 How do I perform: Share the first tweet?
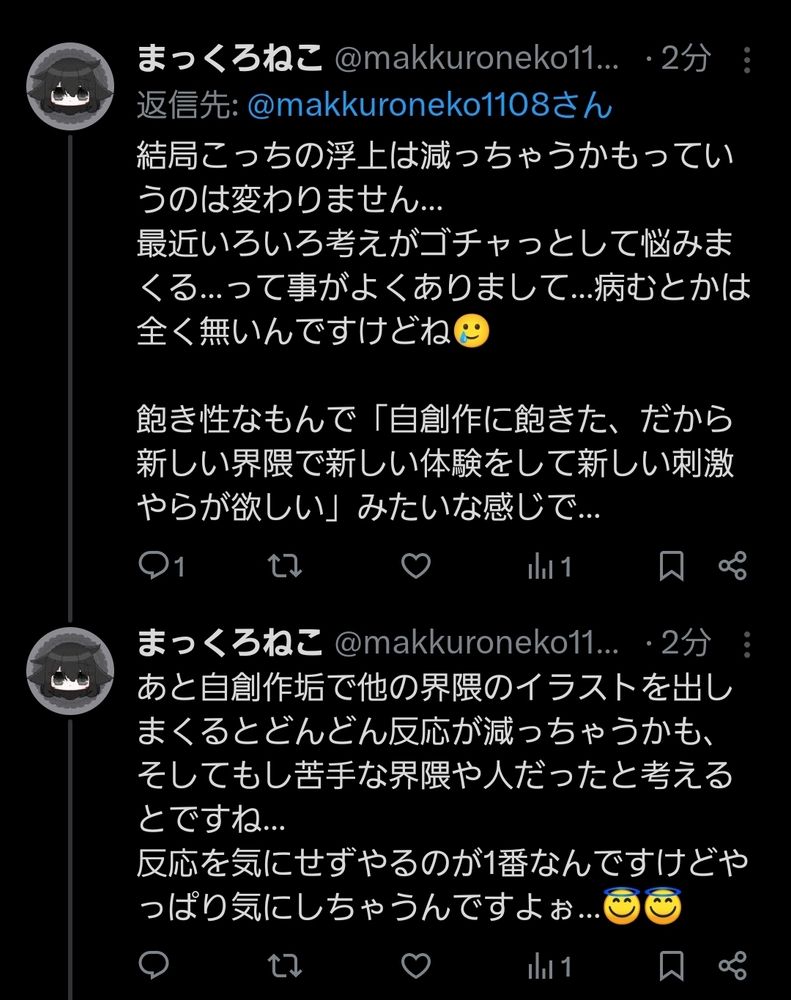732,566
